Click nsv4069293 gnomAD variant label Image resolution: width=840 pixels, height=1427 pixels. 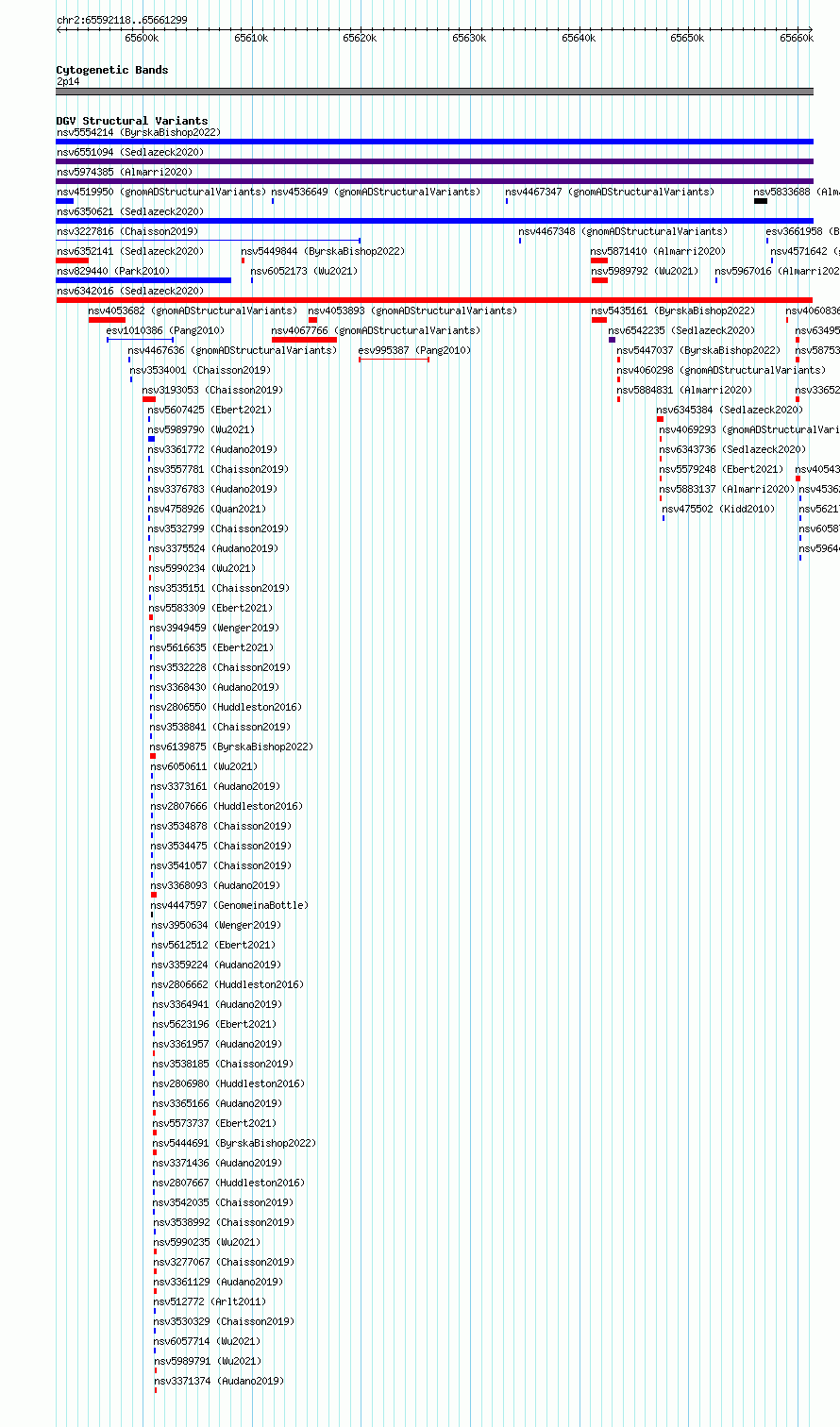[x=749, y=430]
